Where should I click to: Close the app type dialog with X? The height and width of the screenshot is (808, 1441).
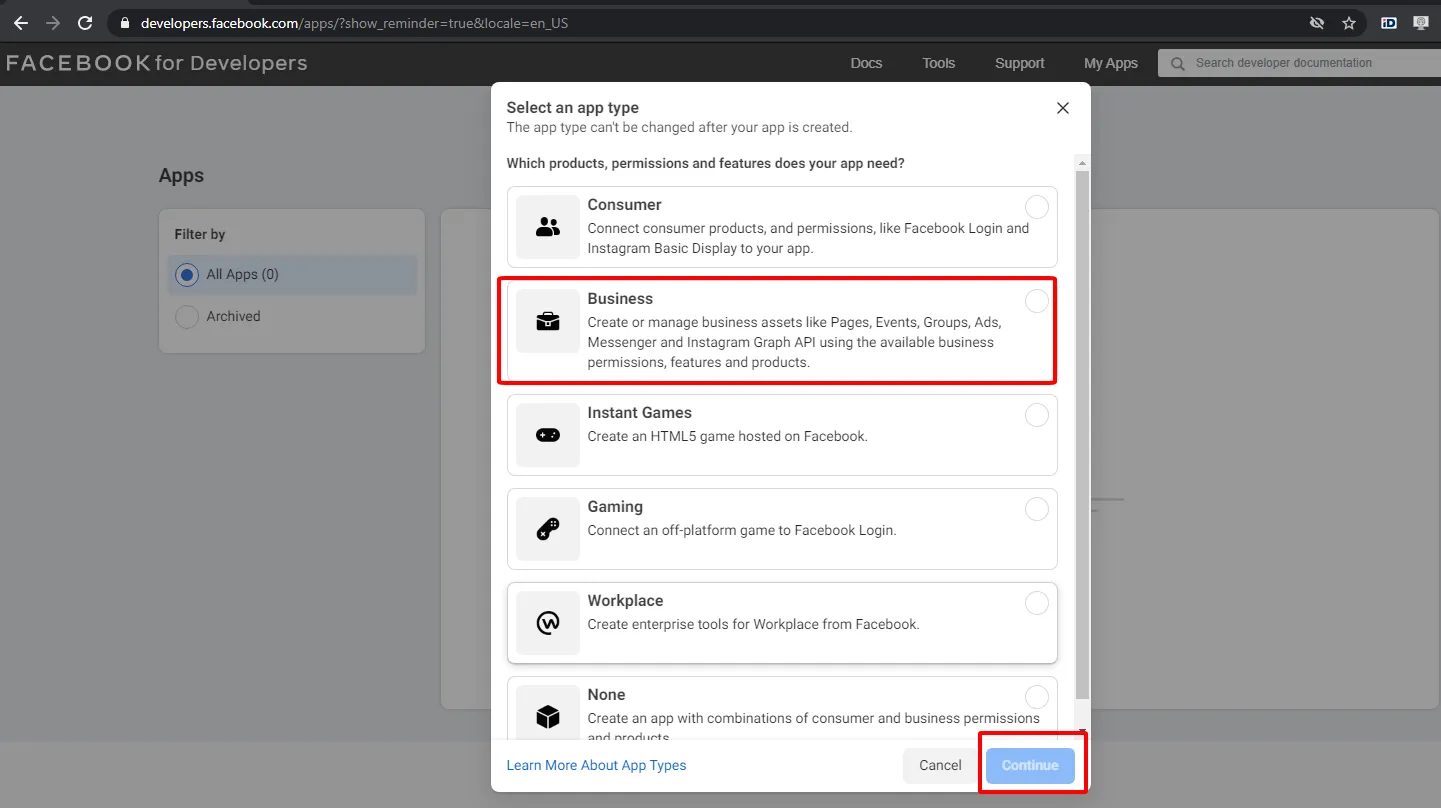pos(1063,108)
